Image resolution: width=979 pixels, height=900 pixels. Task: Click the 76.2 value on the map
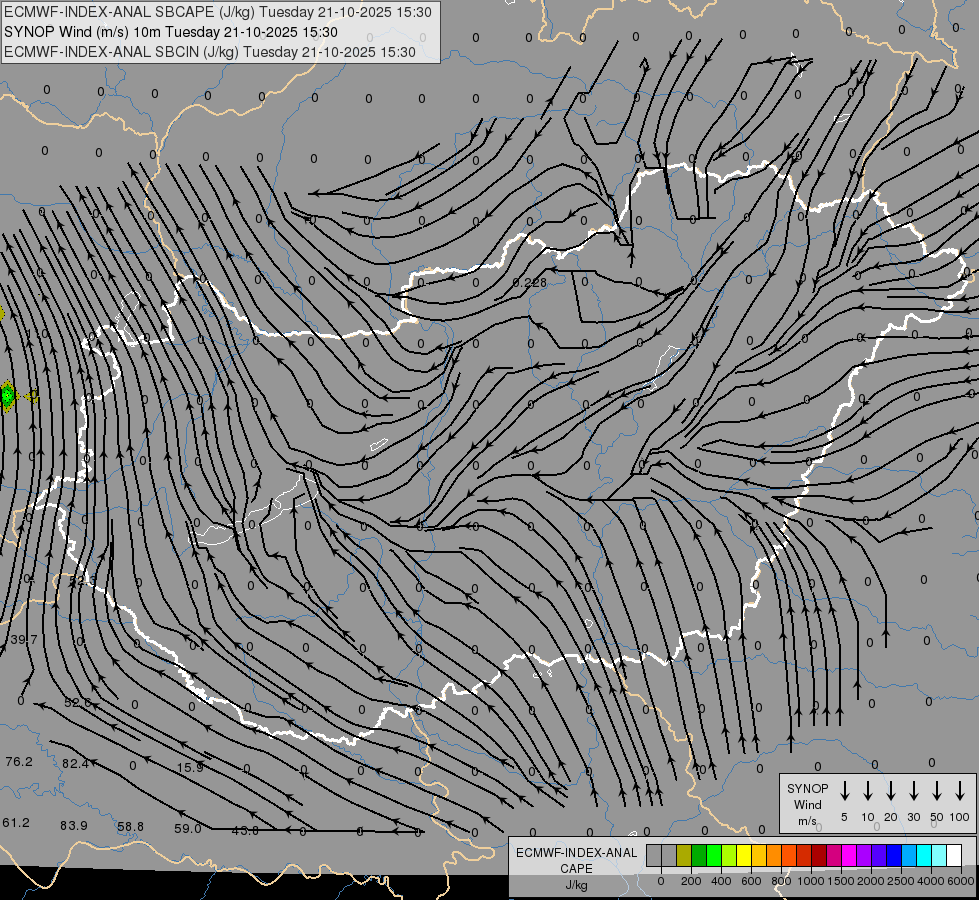(x=19, y=762)
